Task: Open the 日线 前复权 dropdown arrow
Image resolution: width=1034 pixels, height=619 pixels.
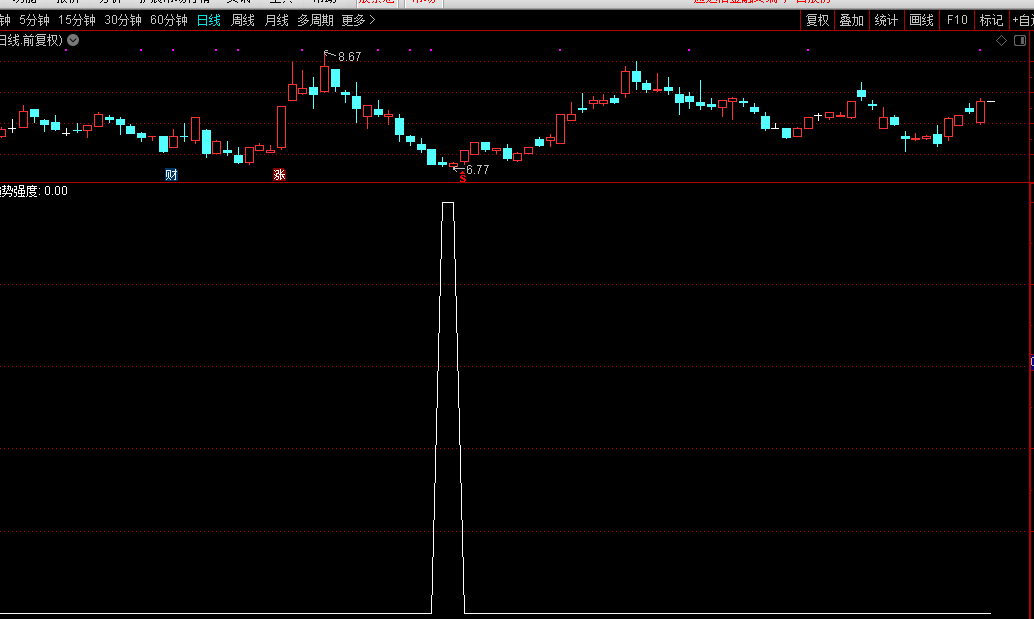Action: pos(73,40)
